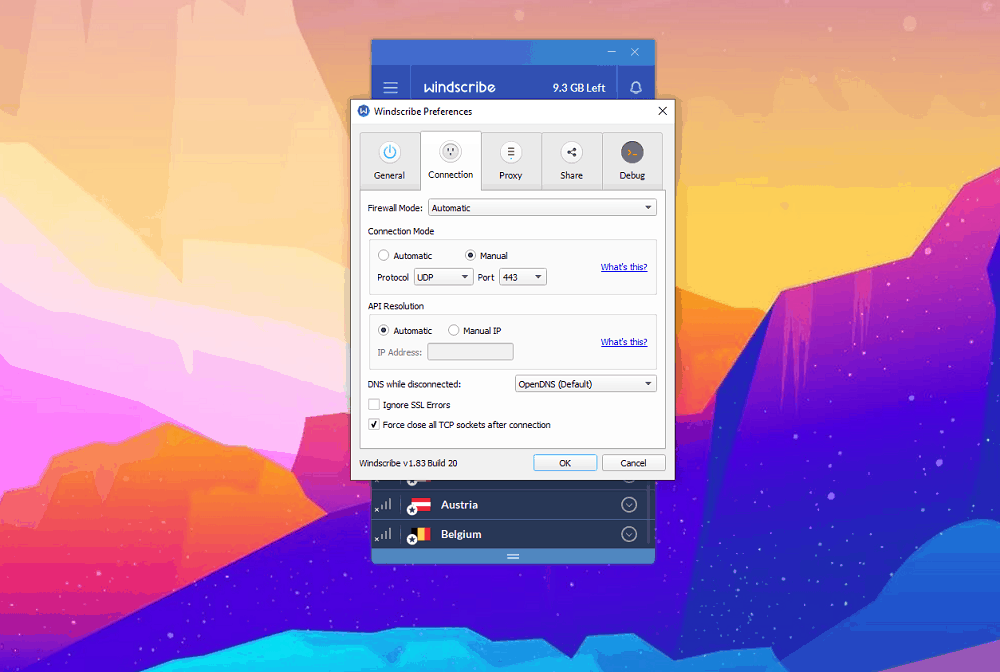Click the Austria flag icon
The width and height of the screenshot is (1000, 672).
click(x=420, y=506)
